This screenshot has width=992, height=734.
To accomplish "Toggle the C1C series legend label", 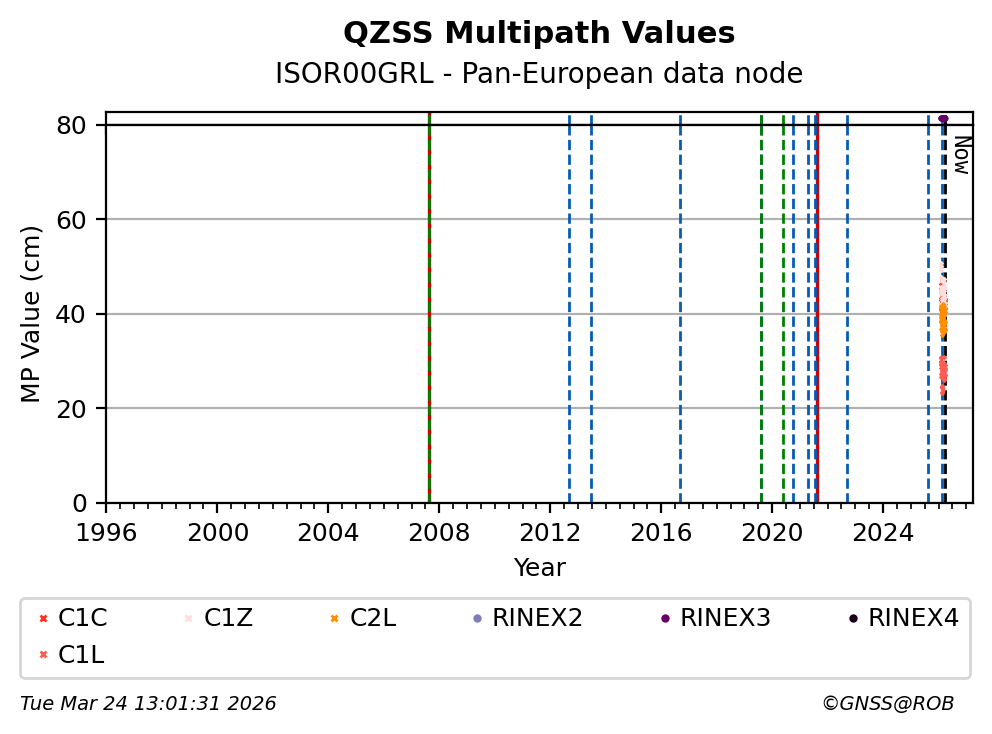I will (x=83, y=619).
